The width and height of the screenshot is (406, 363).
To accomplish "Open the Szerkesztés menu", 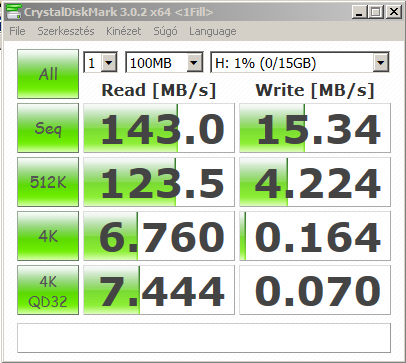I will tap(66, 31).
